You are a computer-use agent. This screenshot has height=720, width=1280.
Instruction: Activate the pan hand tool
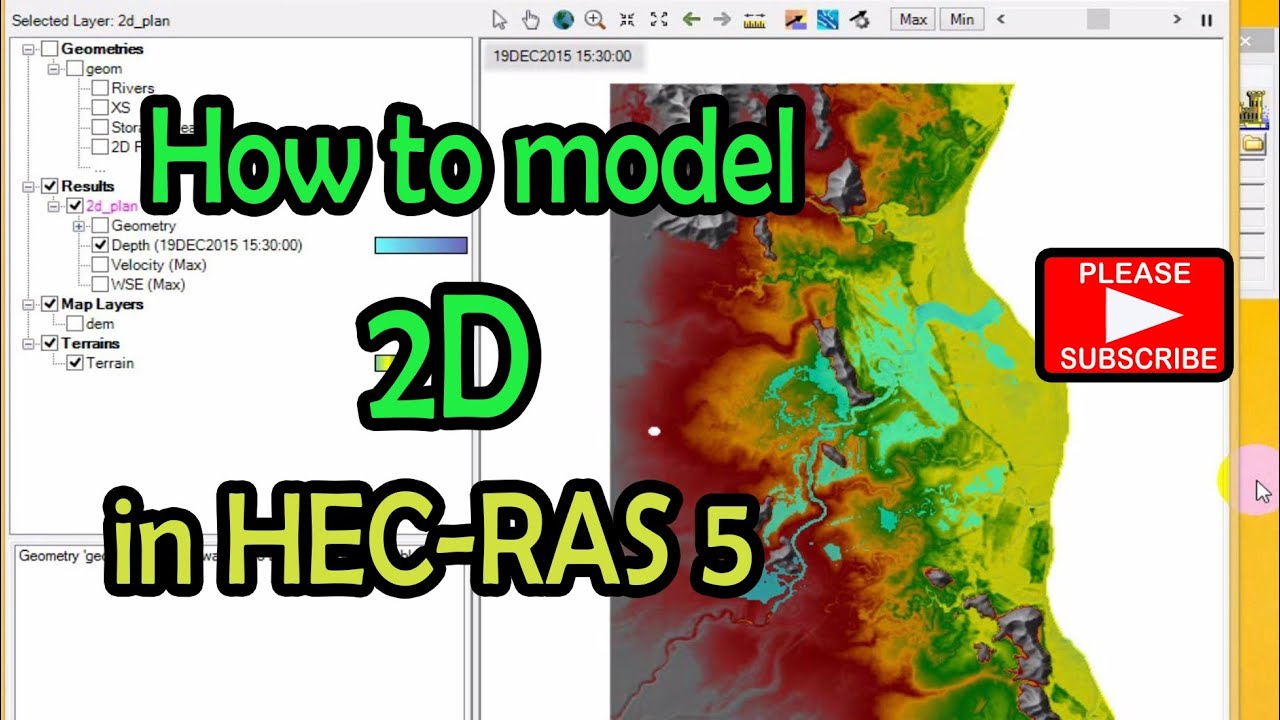click(x=531, y=19)
